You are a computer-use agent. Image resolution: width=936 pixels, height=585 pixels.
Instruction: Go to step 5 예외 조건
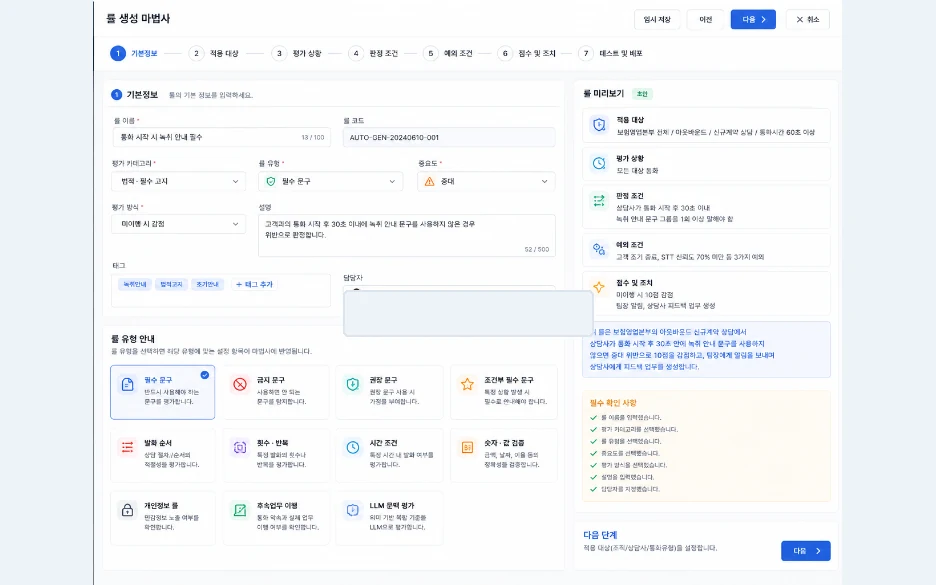coord(448,53)
